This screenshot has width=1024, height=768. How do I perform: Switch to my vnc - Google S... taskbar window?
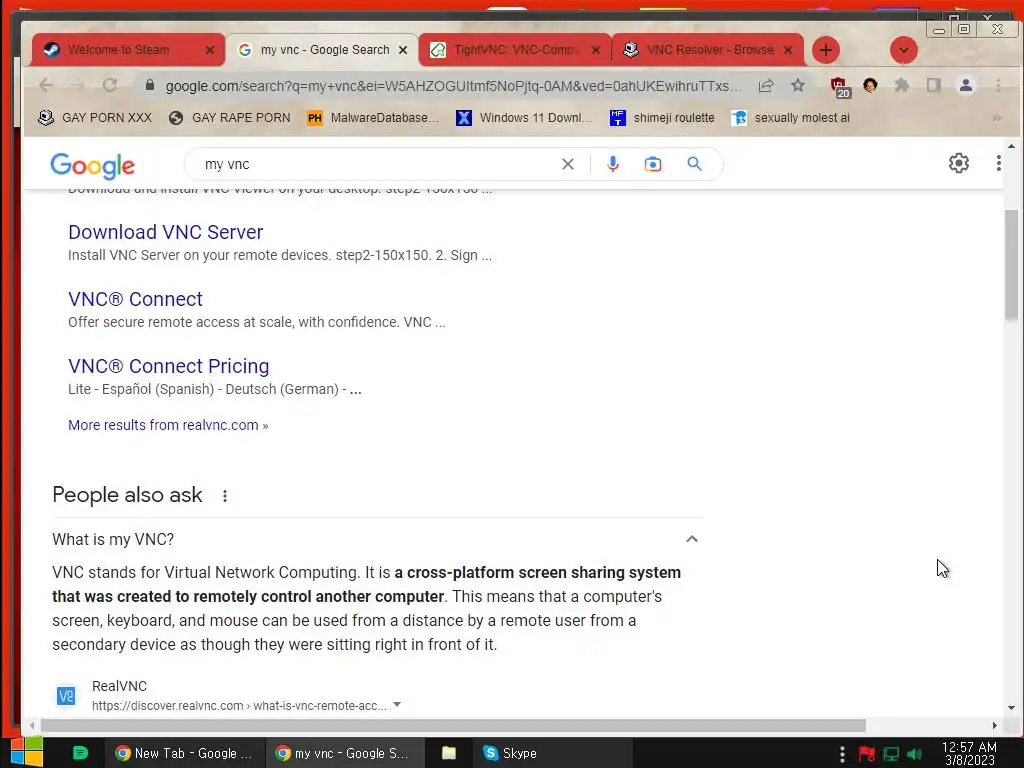pyautogui.click(x=345, y=753)
